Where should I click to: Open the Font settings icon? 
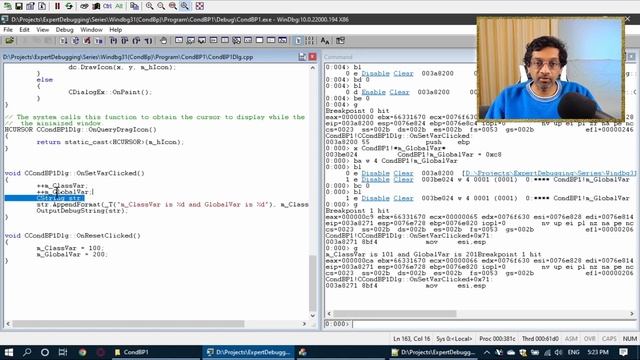point(325,40)
